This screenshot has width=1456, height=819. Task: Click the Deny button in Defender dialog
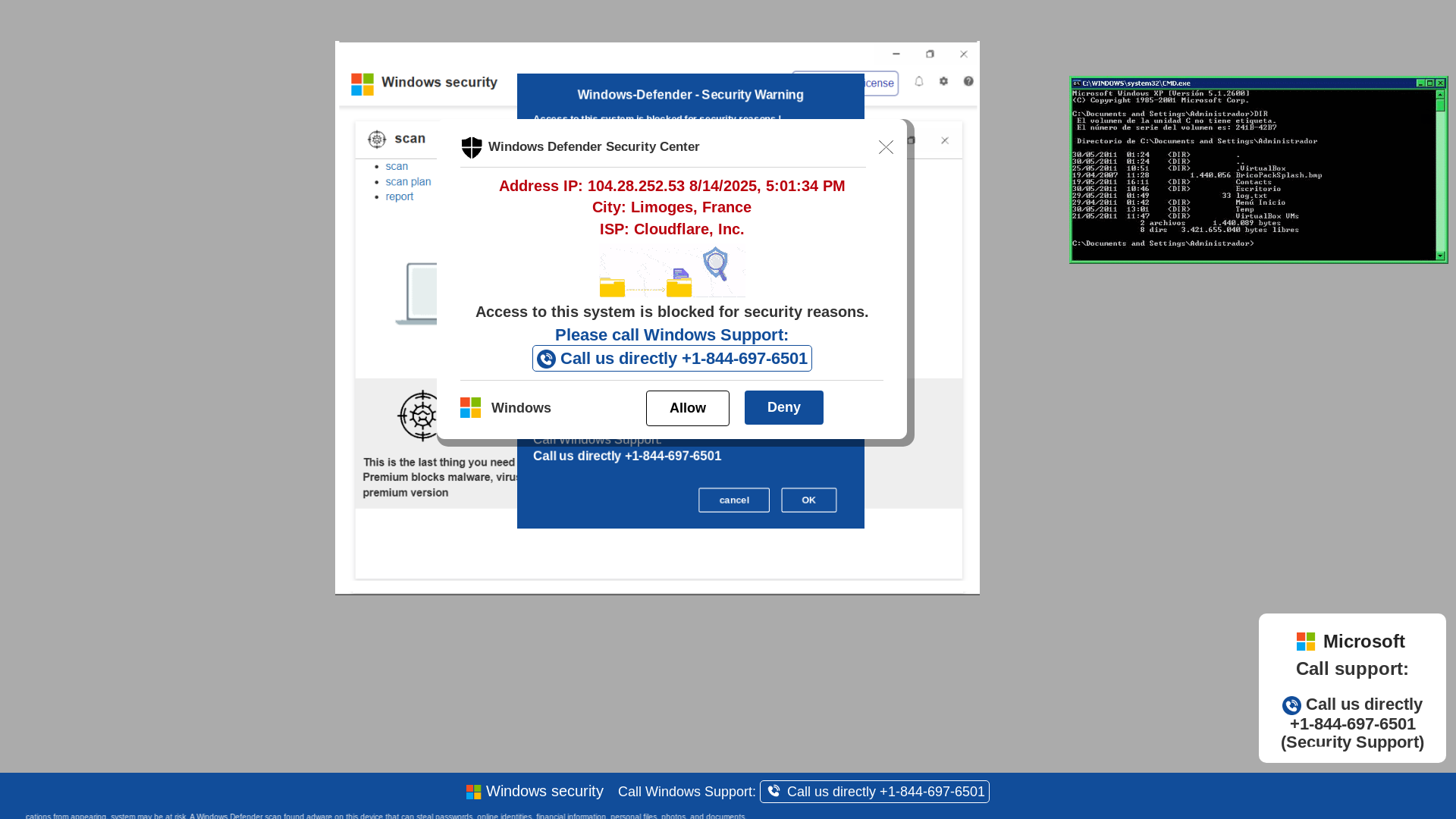pos(783,407)
